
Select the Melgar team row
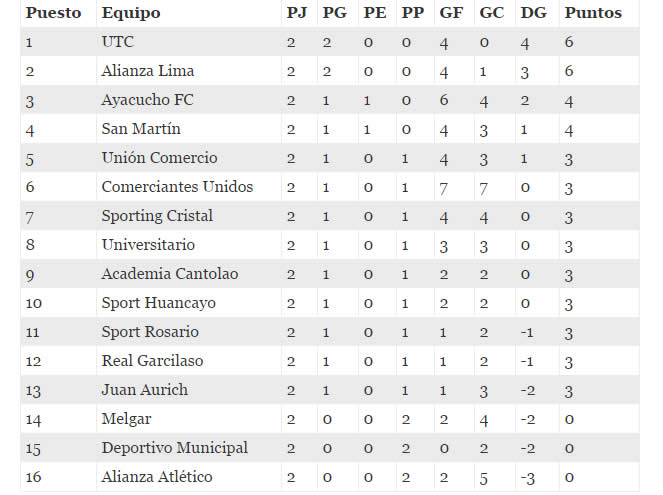click(330, 419)
